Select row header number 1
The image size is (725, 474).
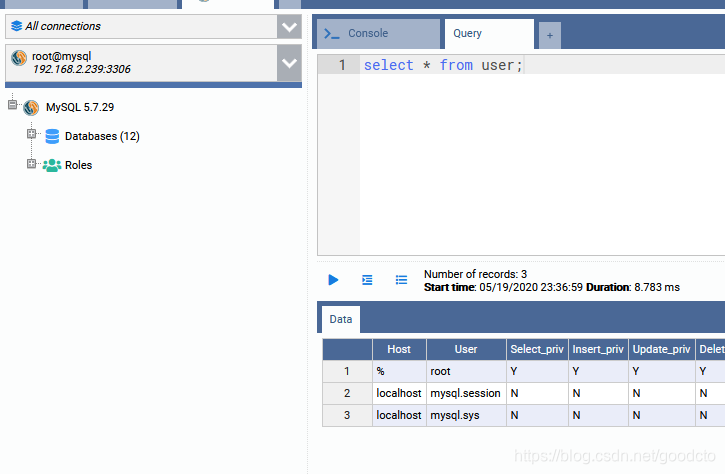click(347, 371)
